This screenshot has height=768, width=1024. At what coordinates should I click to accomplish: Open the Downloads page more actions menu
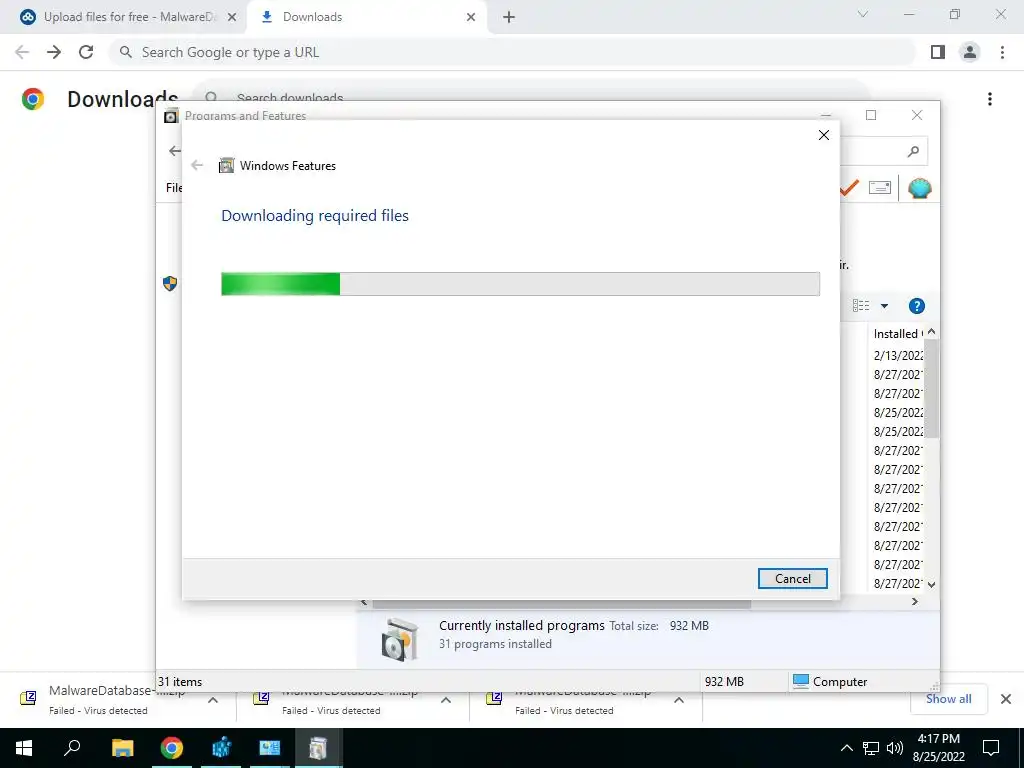pos(989,99)
